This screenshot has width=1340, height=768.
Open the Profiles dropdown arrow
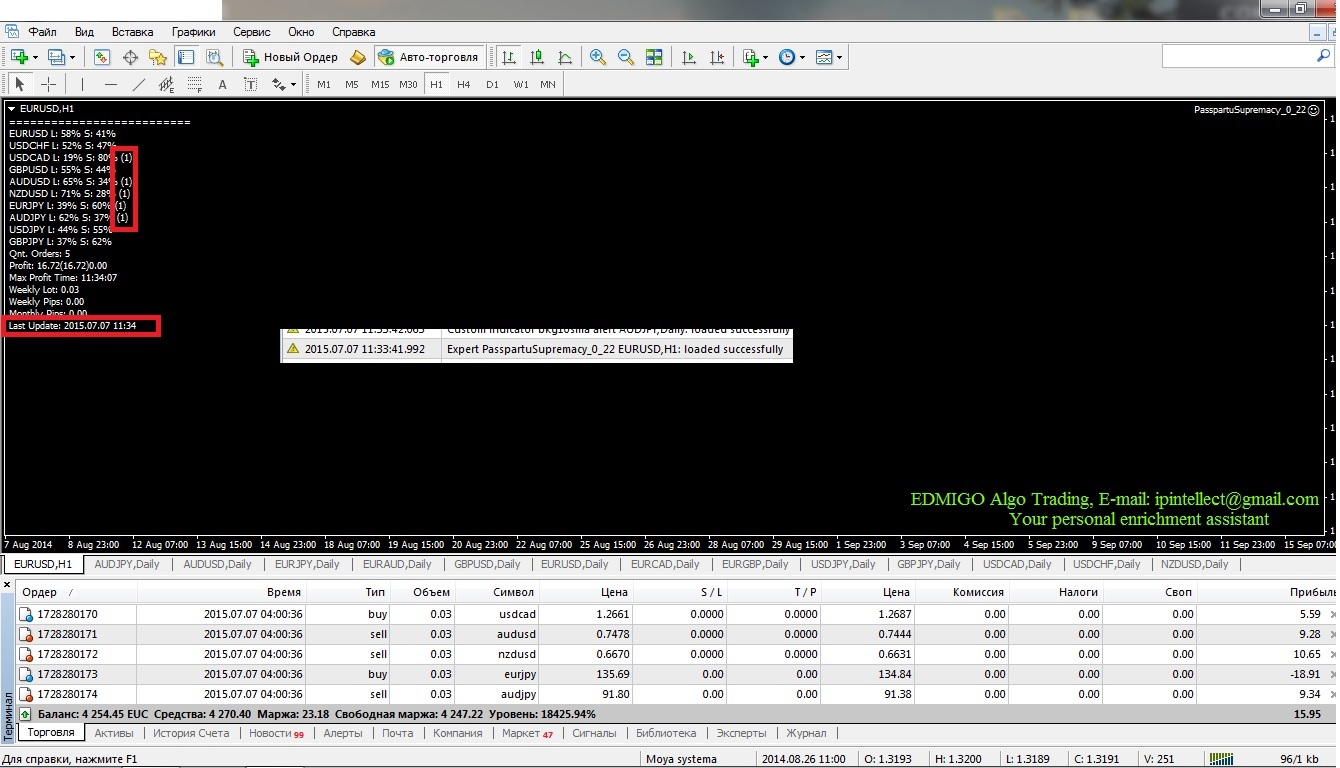[72, 57]
